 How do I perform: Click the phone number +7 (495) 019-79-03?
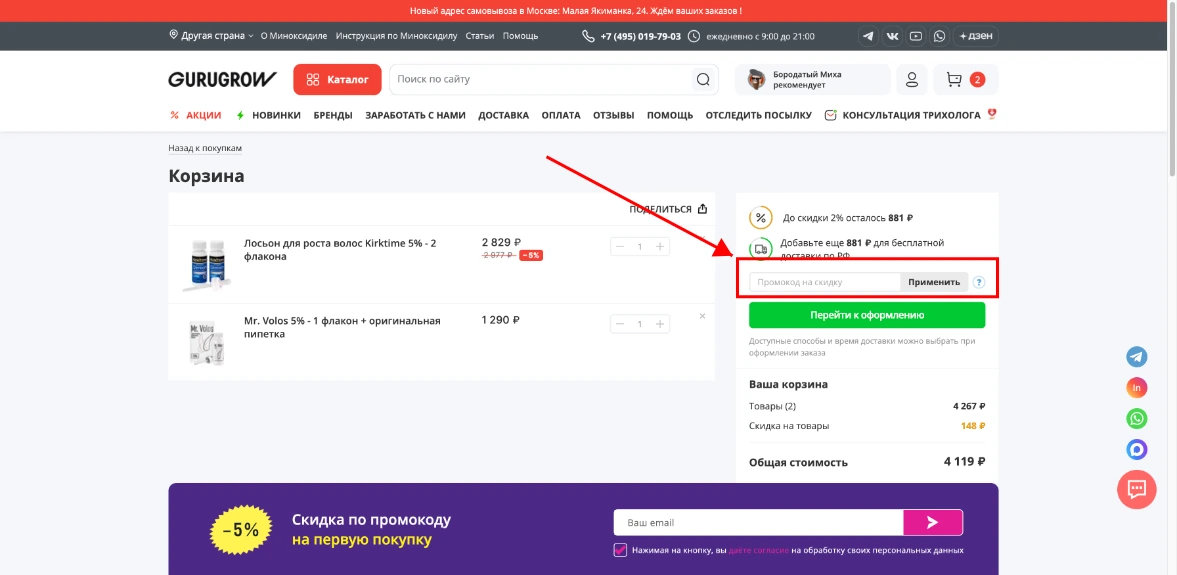point(640,36)
